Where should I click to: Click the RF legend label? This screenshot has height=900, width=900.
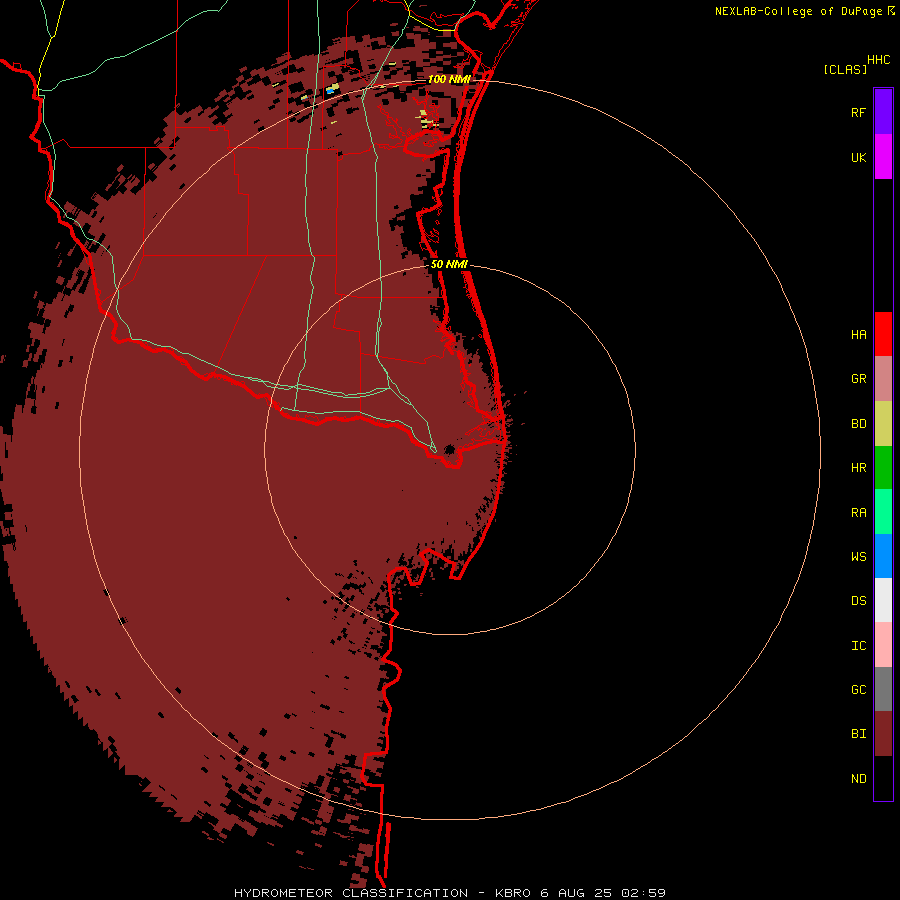tap(858, 112)
